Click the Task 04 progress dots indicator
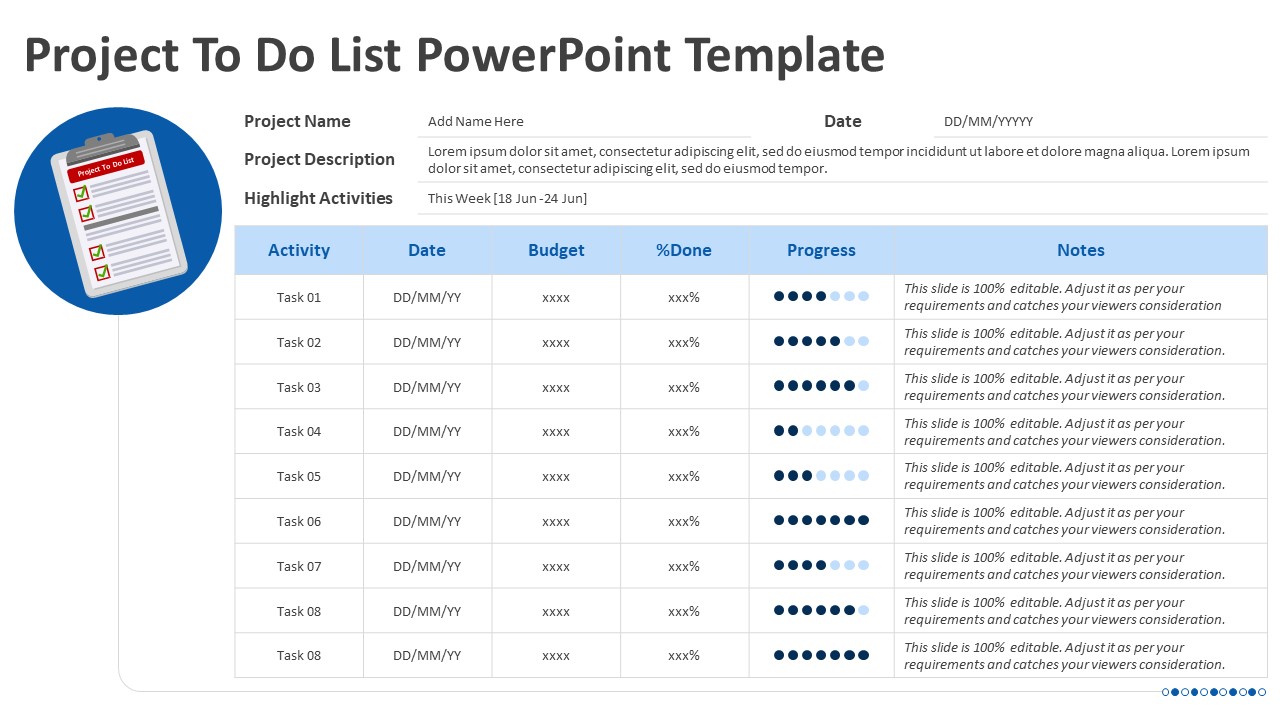 [x=821, y=431]
